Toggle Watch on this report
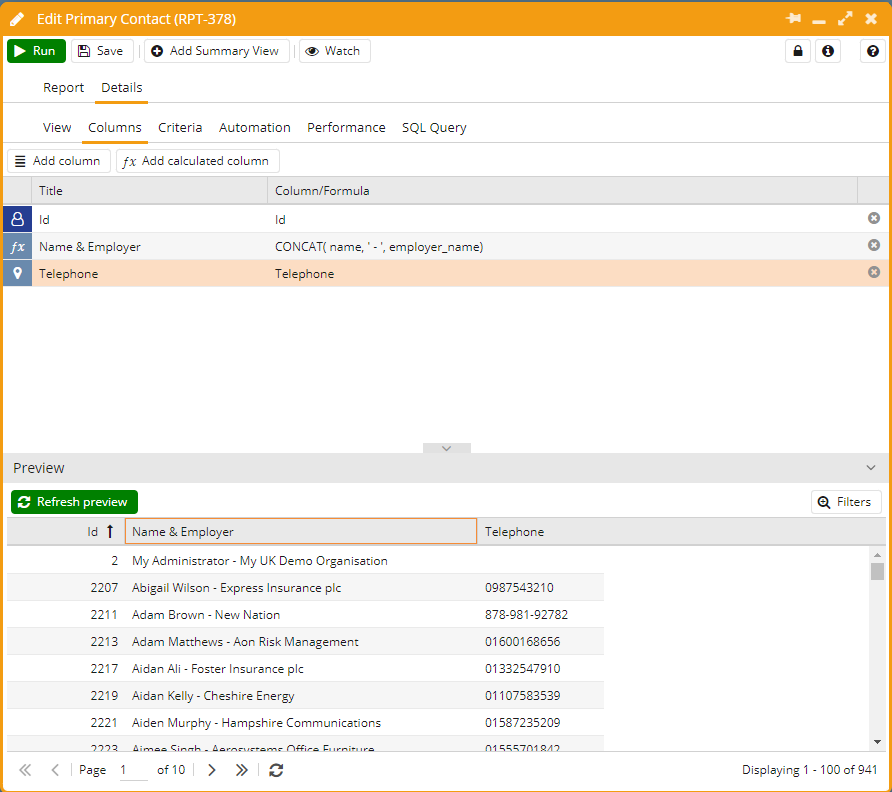The height and width of the screenshot is (792, 892). pyautogui.click(x=334, y=51)
